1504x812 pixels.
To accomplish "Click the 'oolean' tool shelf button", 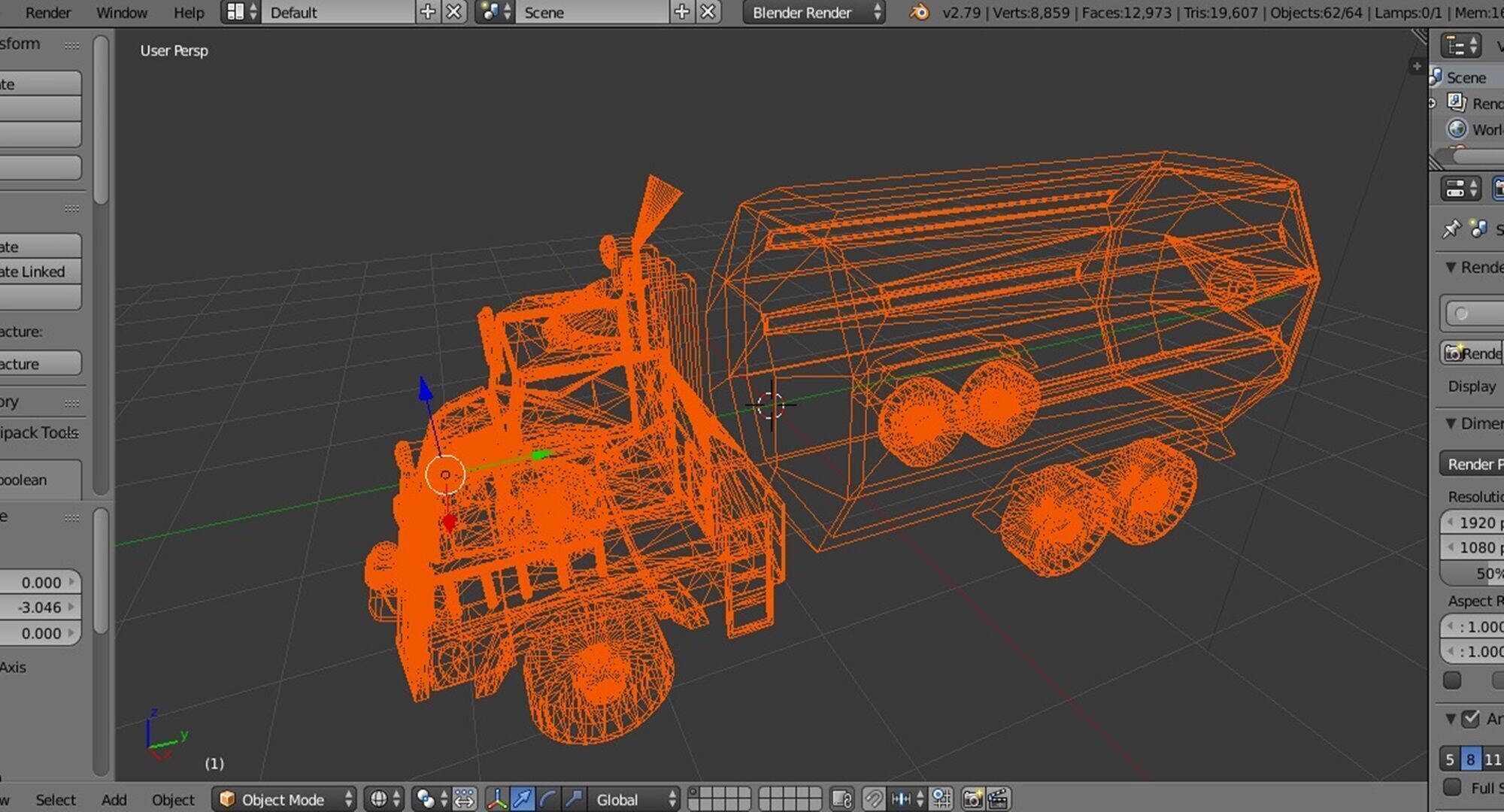I will click(x=40, y=479).
